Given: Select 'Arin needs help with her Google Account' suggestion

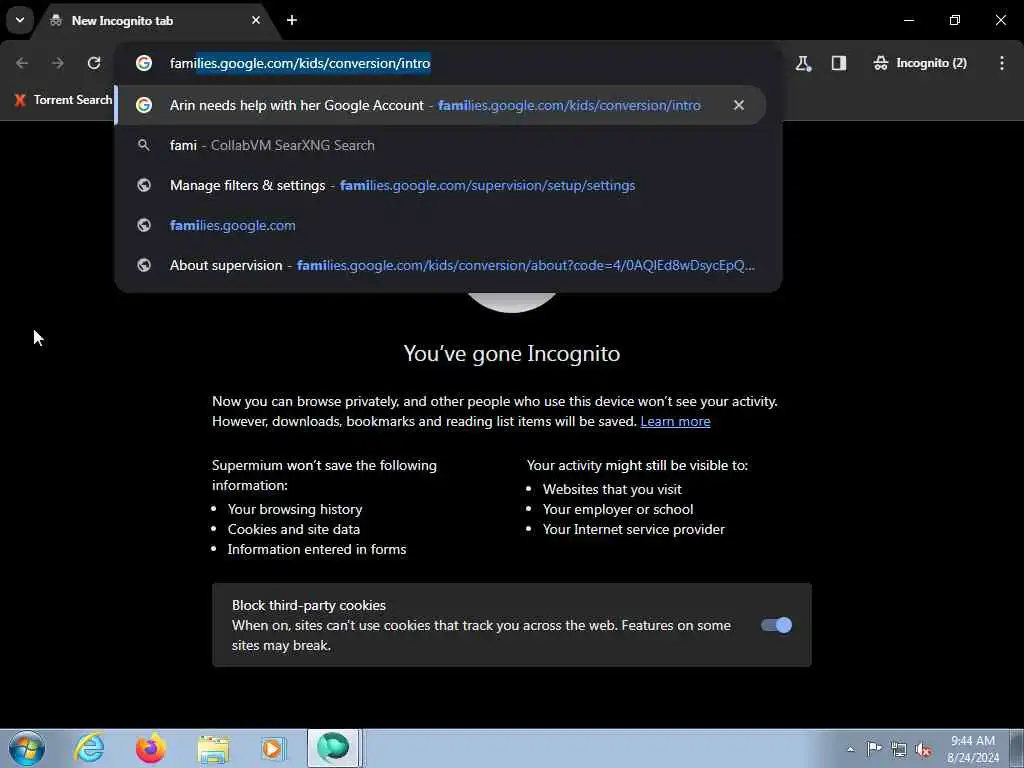Looking at the screenshot, I should click(440, 105).
